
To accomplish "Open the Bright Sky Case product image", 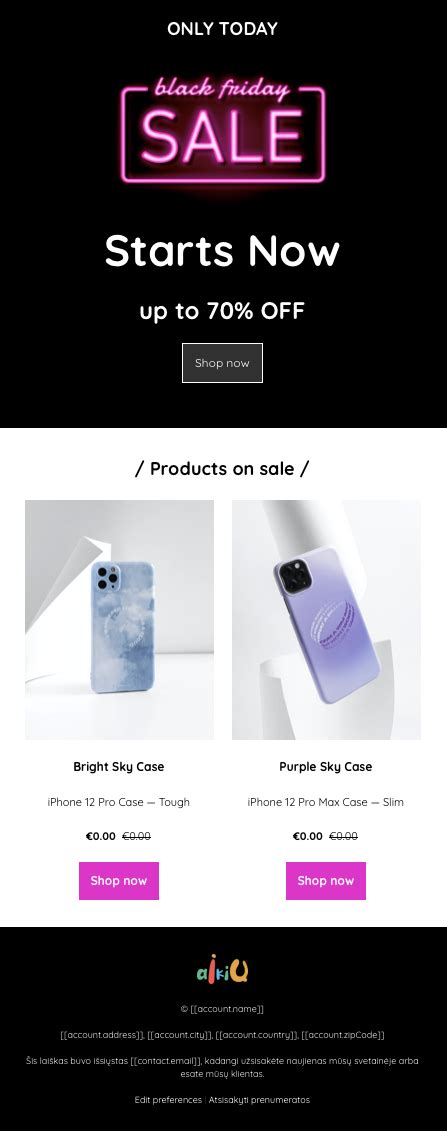I will pyautogui.click(x=120, y=620).
